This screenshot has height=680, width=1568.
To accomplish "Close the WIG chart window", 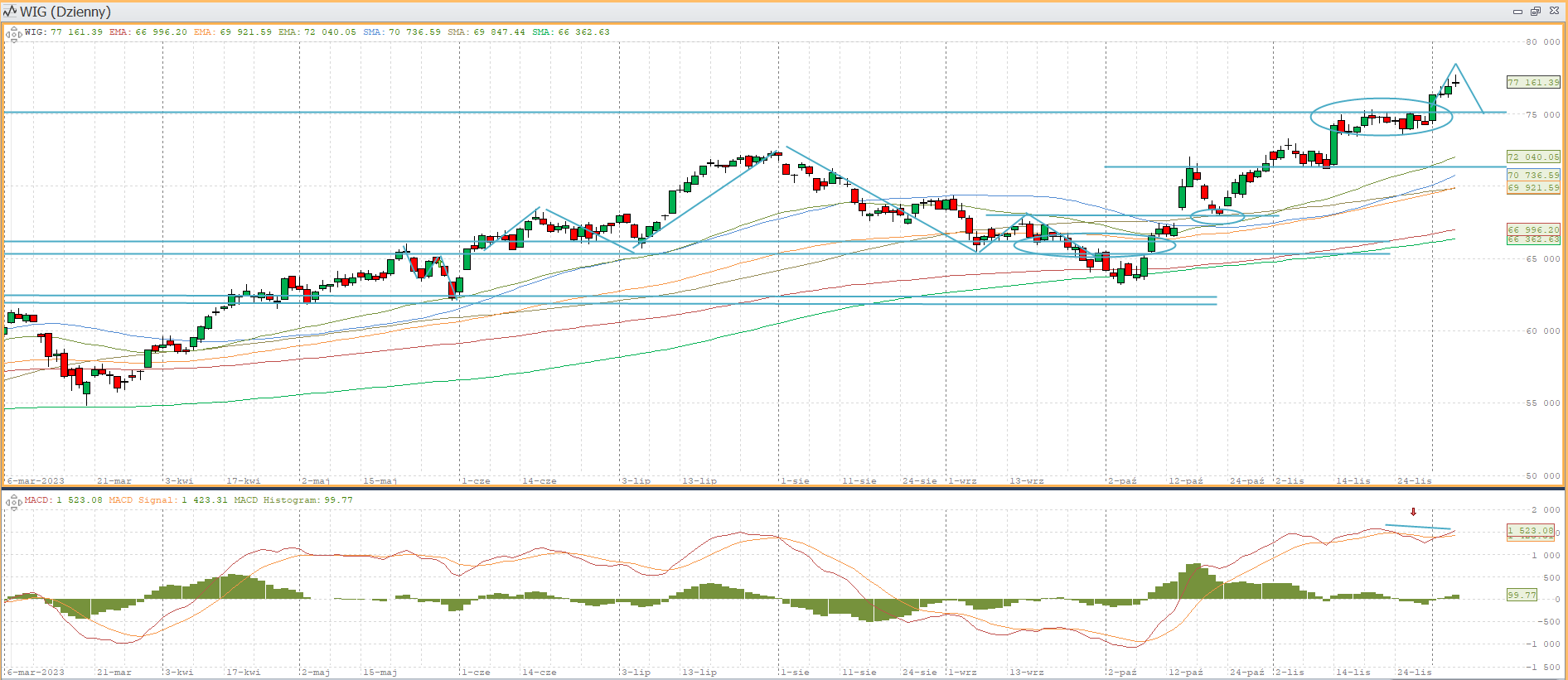I will pyautogui.click(x=1554, y=12).
